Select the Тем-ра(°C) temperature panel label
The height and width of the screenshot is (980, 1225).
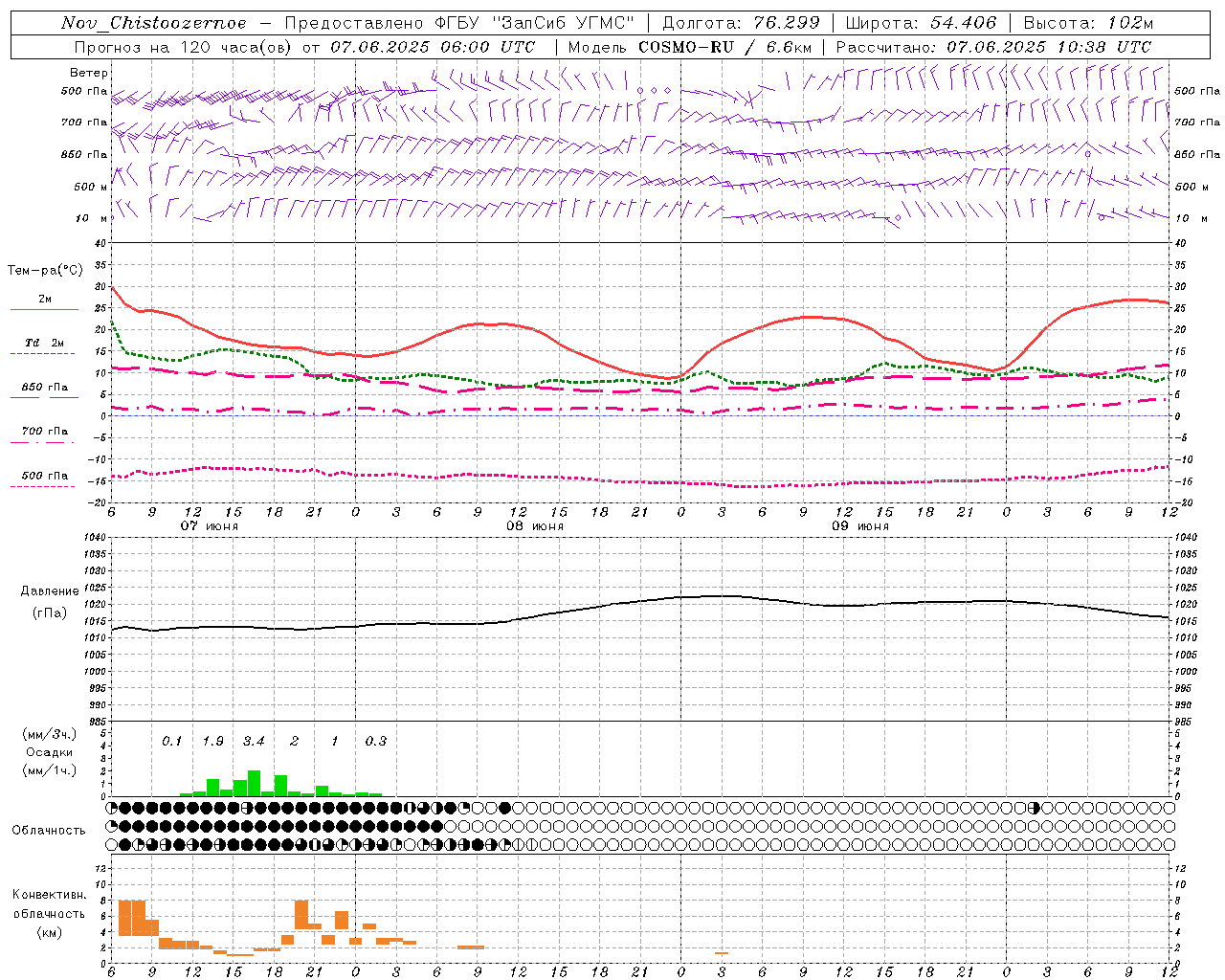45,271
